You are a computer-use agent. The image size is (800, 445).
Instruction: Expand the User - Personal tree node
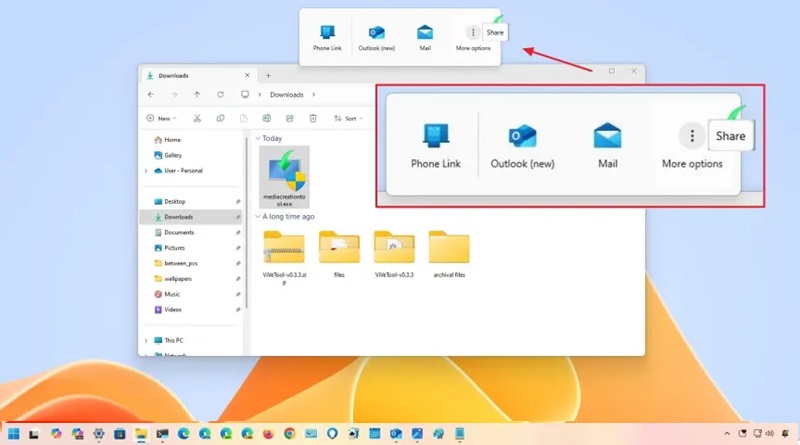tap(146, 171)
